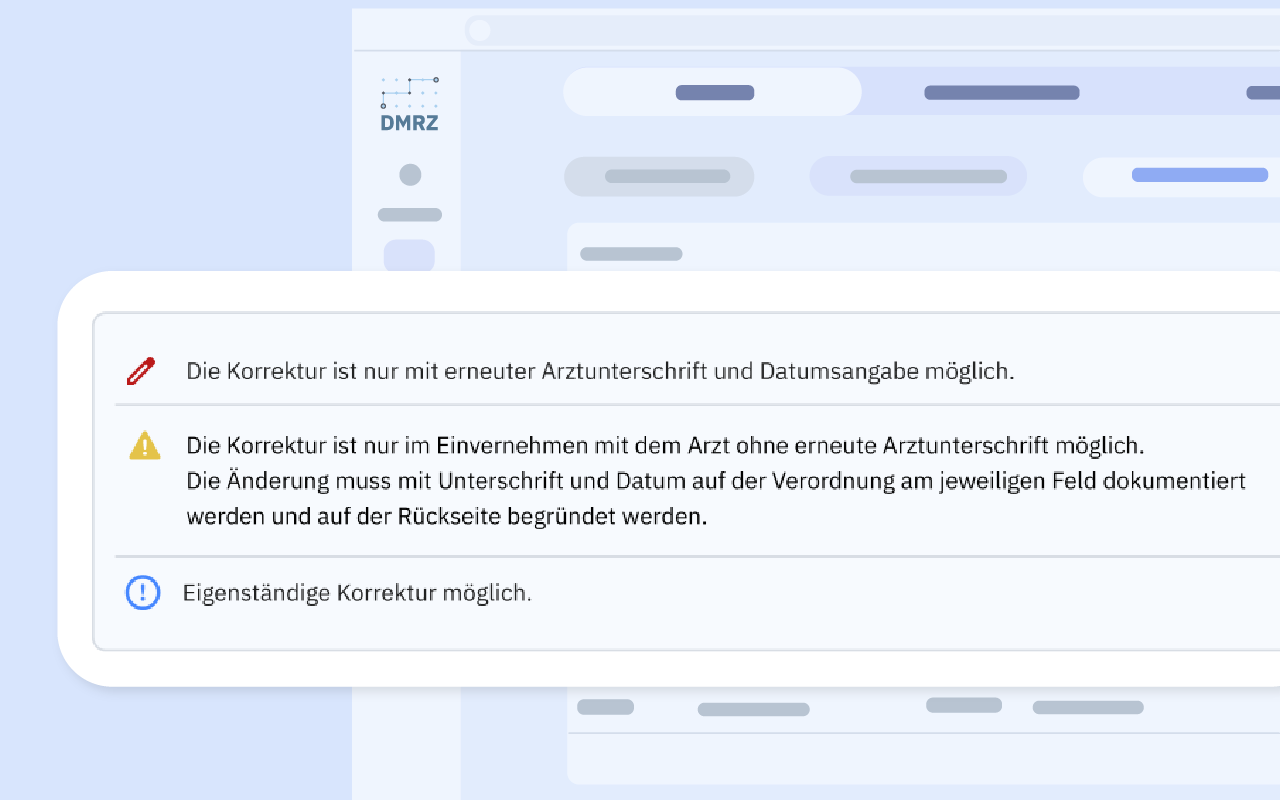Click the gray label below sidebar avatar
The image size is (1280, 800).
click(410, 215)
